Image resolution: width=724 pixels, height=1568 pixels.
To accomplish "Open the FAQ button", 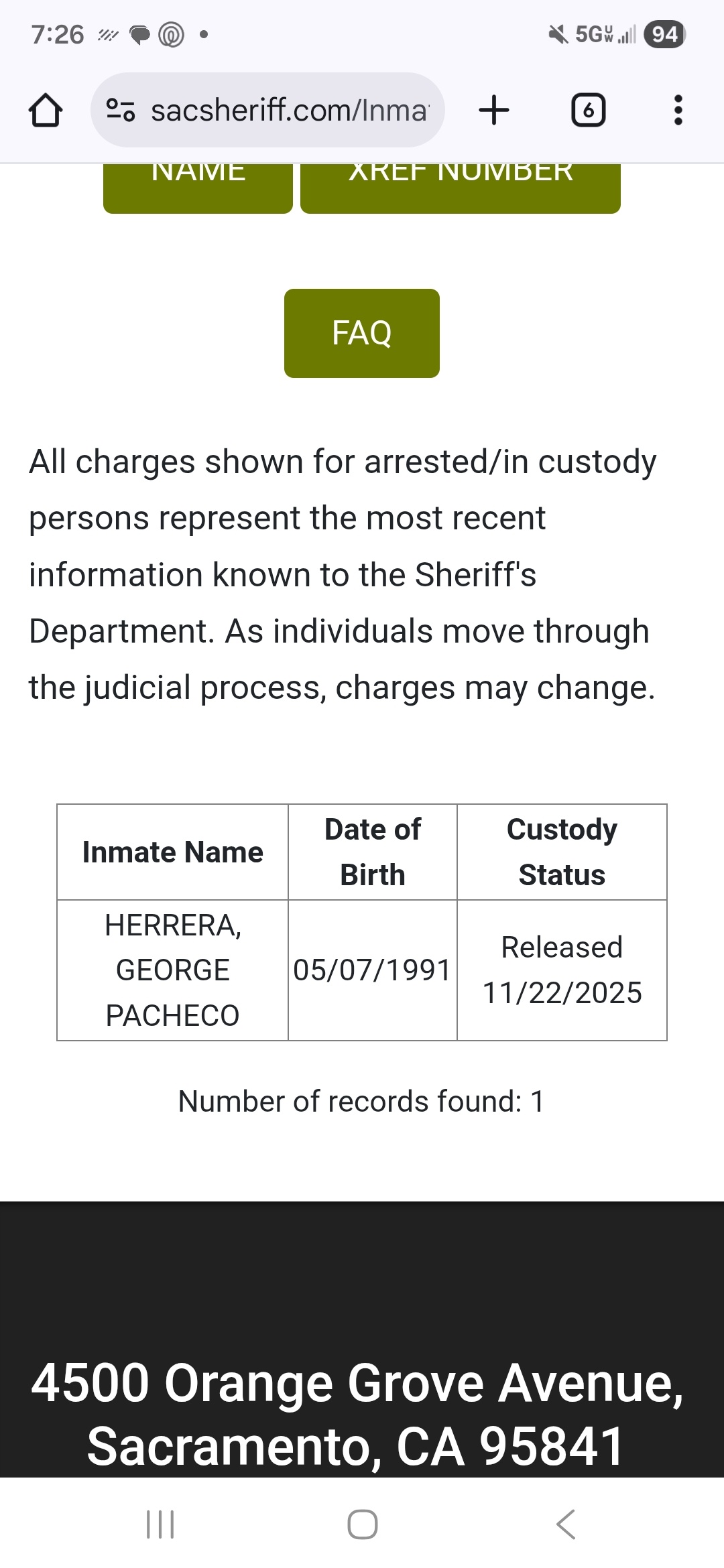I will 362,333.
